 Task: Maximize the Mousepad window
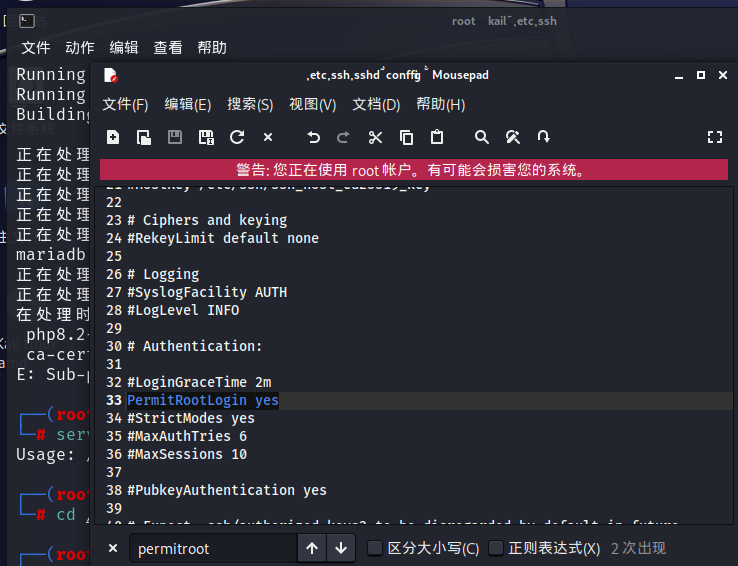point(701,75)
